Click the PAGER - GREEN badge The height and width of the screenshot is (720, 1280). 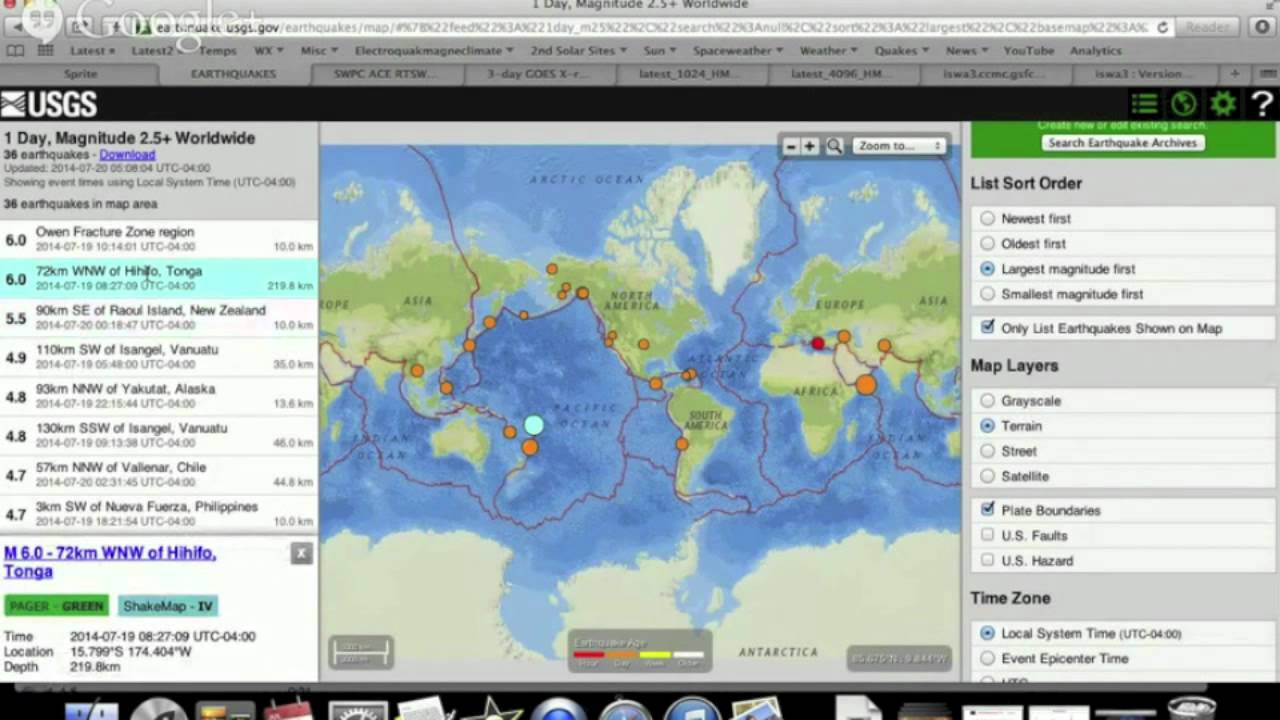pyautogui.click(x=57, y=606)
